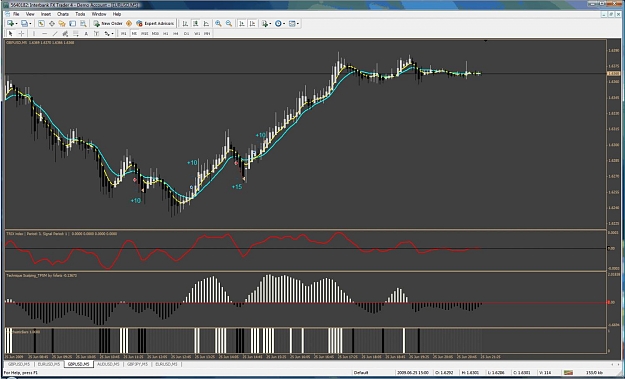
Task: Launch MetaEditor from the toolbar
Action: coord(129,24)
